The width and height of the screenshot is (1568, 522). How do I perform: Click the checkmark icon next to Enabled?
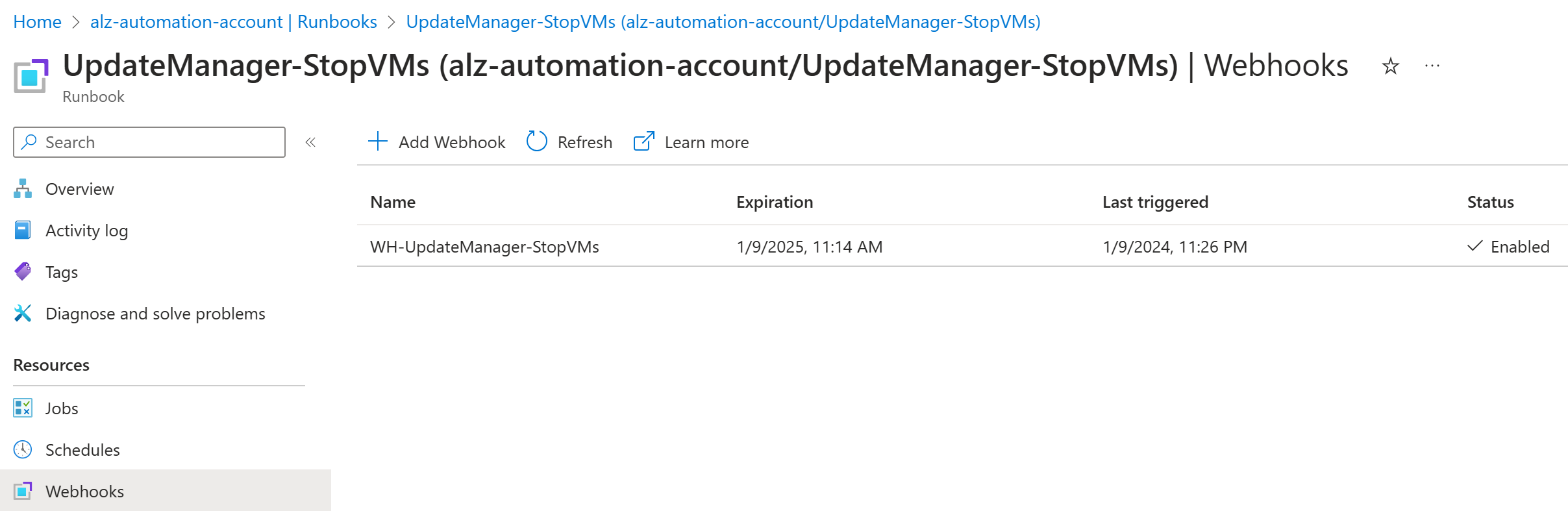(x=1475, y=245)
